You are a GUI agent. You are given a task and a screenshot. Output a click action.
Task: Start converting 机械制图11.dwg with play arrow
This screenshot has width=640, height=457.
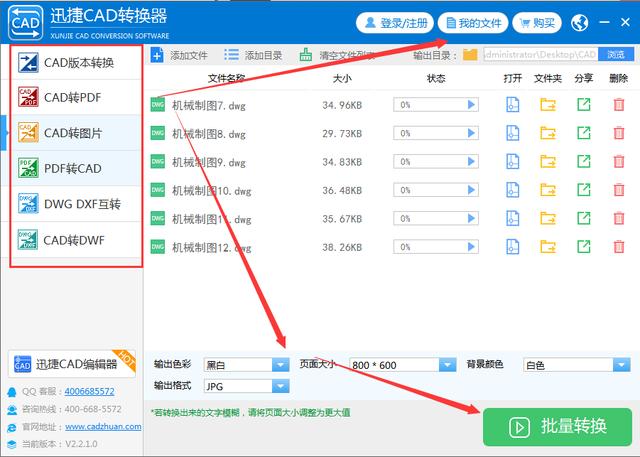[471, 218]
